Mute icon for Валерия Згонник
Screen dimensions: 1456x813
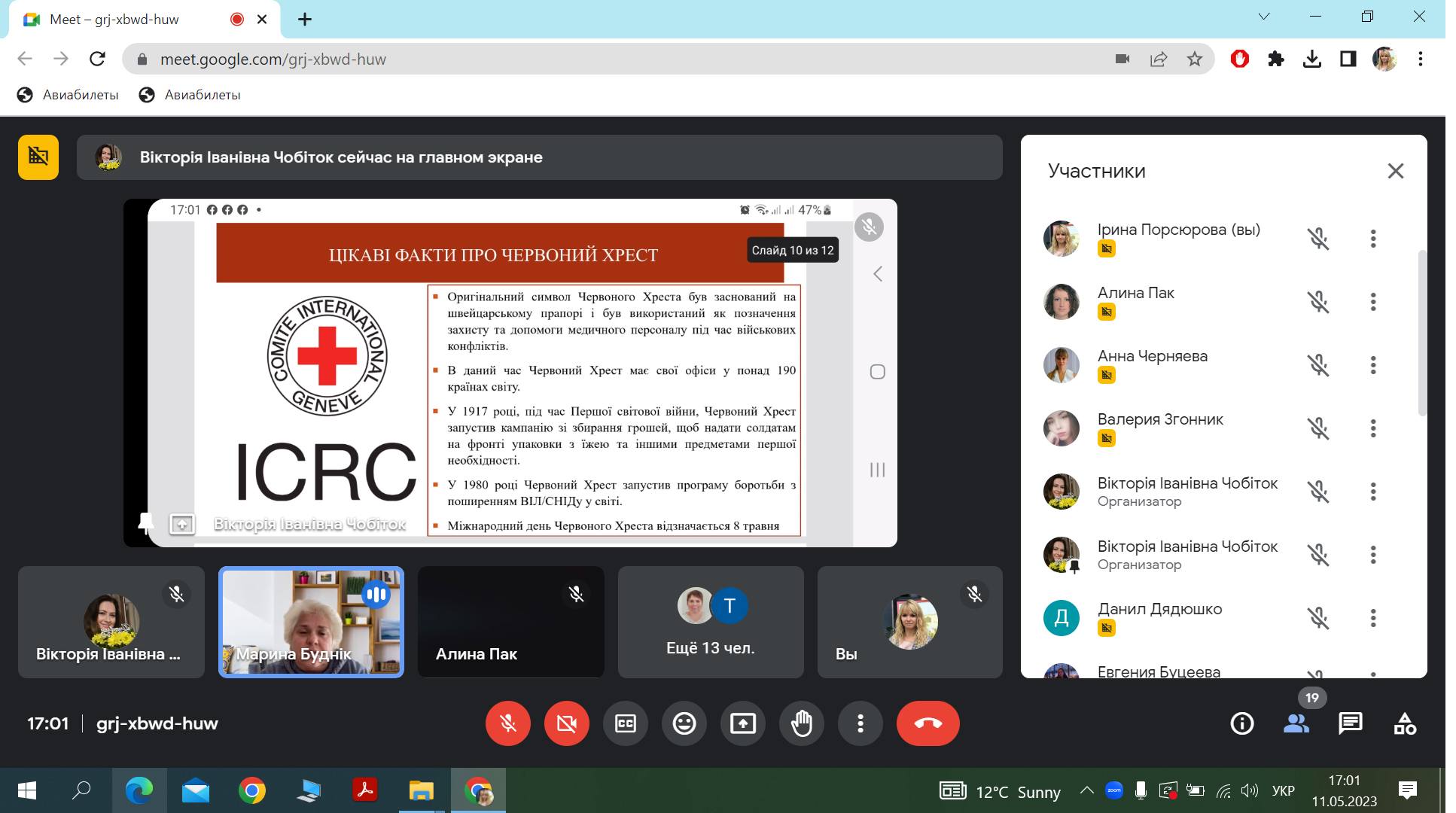[1318, 428]
